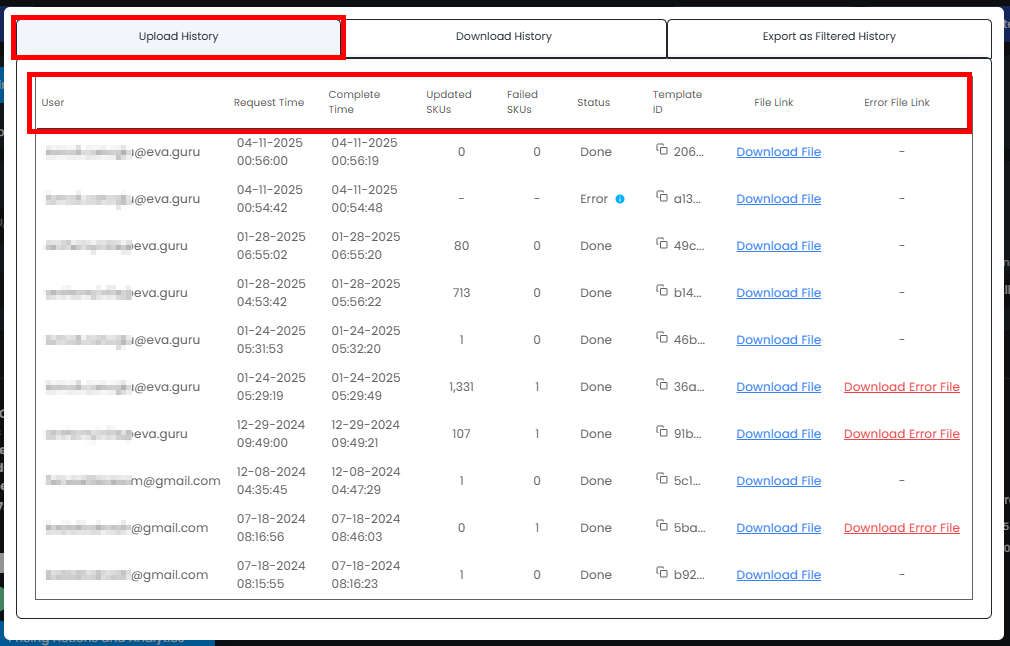Open the Upload History tab
Screen dimensions: 1010x646
(x=178, y=37)
